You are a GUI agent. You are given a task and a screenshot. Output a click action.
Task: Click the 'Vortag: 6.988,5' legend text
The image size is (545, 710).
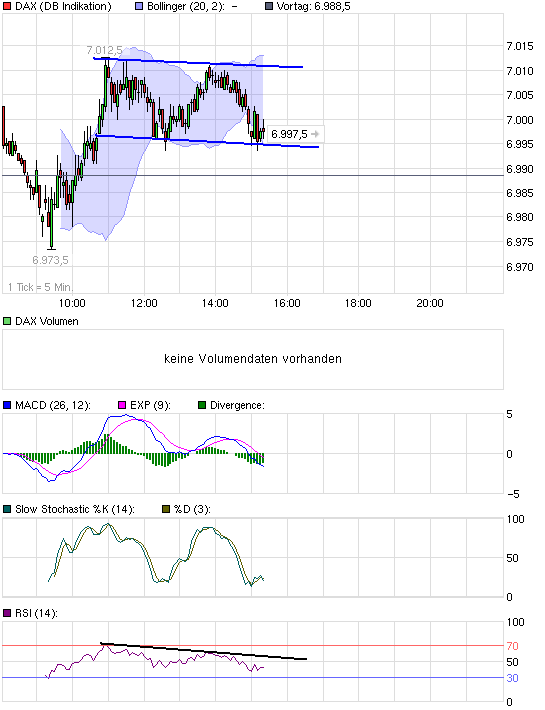(313, 6)
